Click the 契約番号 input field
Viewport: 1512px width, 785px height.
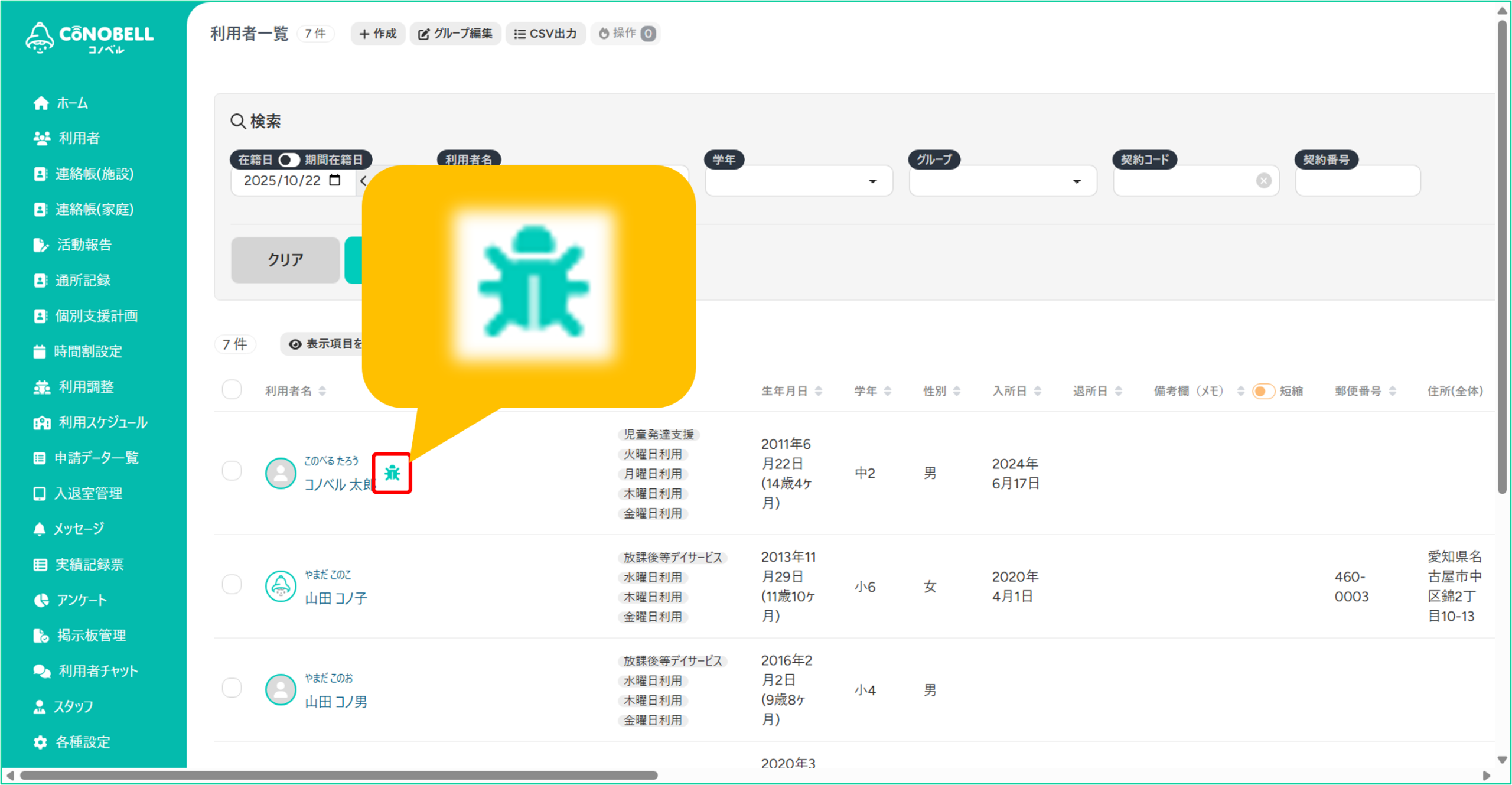pyautogui.click(x=1357, y=181)
